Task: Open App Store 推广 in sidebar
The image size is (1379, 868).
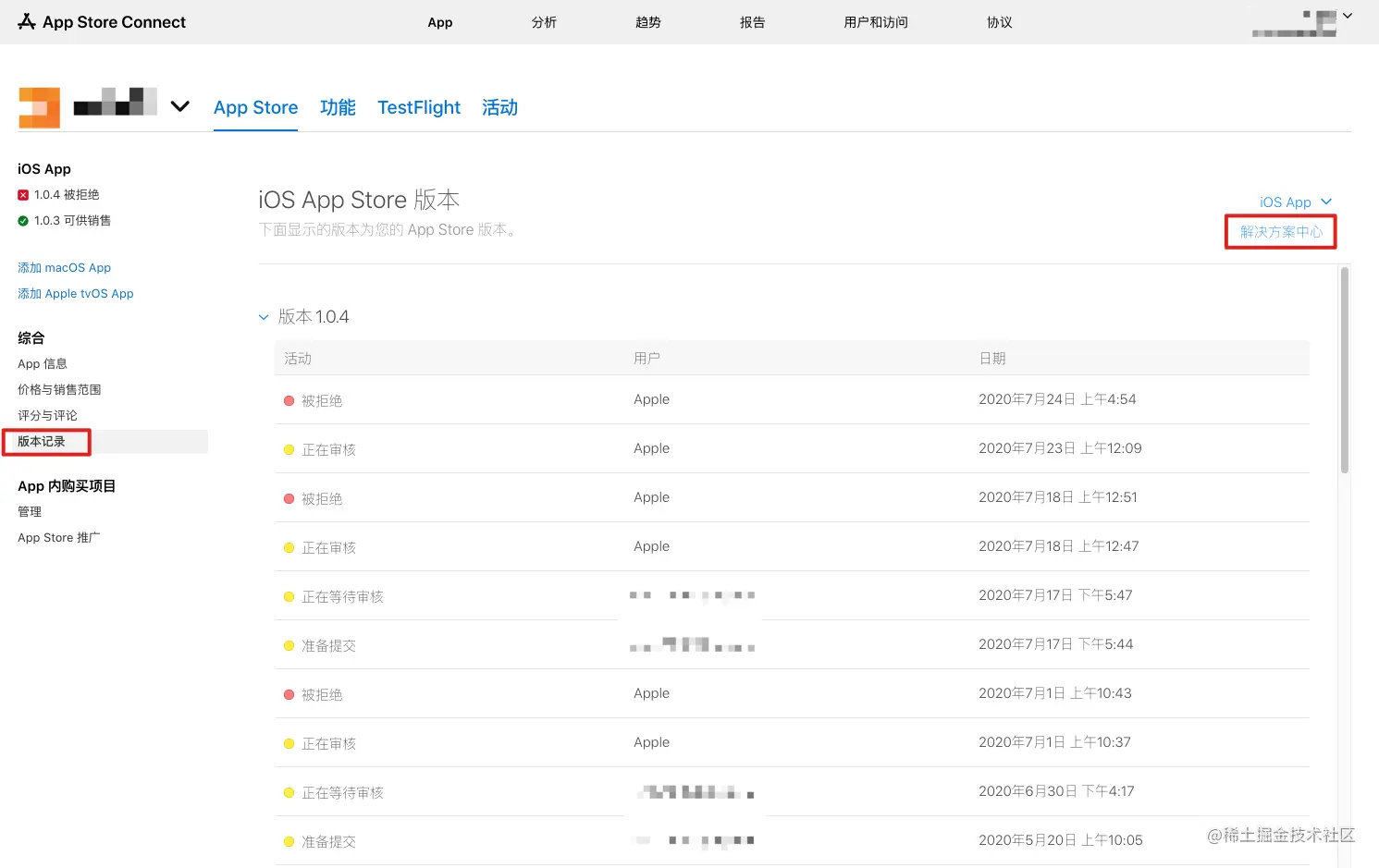Action: [x=58, y=538]
